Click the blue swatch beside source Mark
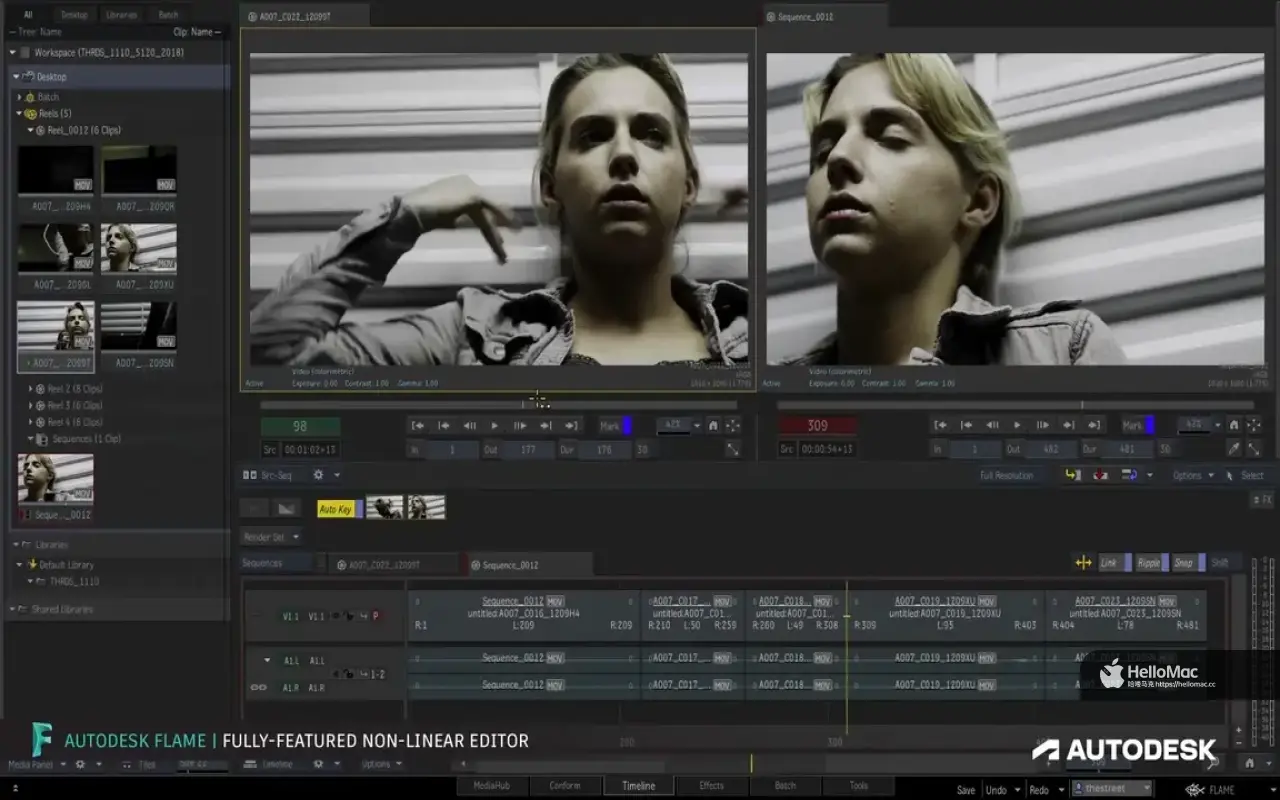The image size is (1280, 800). [x=628, y=425]
